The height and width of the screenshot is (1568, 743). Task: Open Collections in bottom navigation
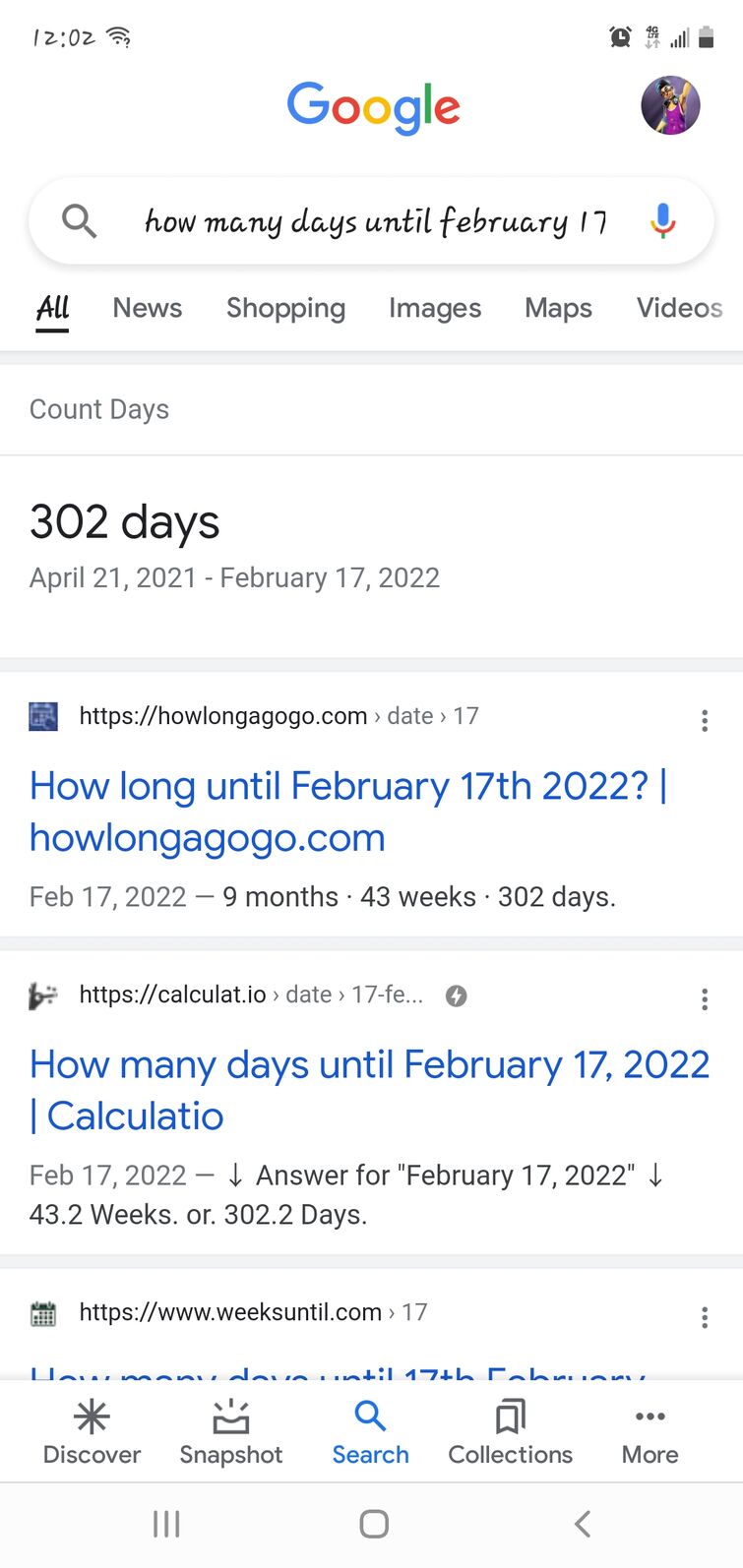pos(510,1432)
